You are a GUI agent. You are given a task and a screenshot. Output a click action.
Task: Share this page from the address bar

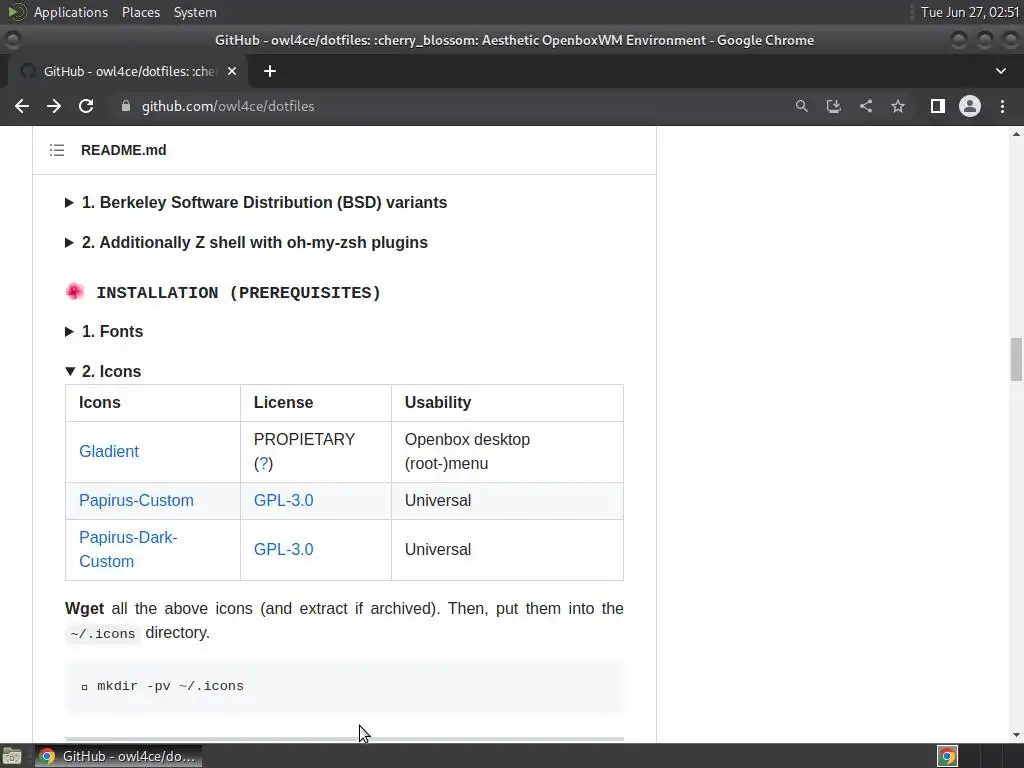(866, 106)
